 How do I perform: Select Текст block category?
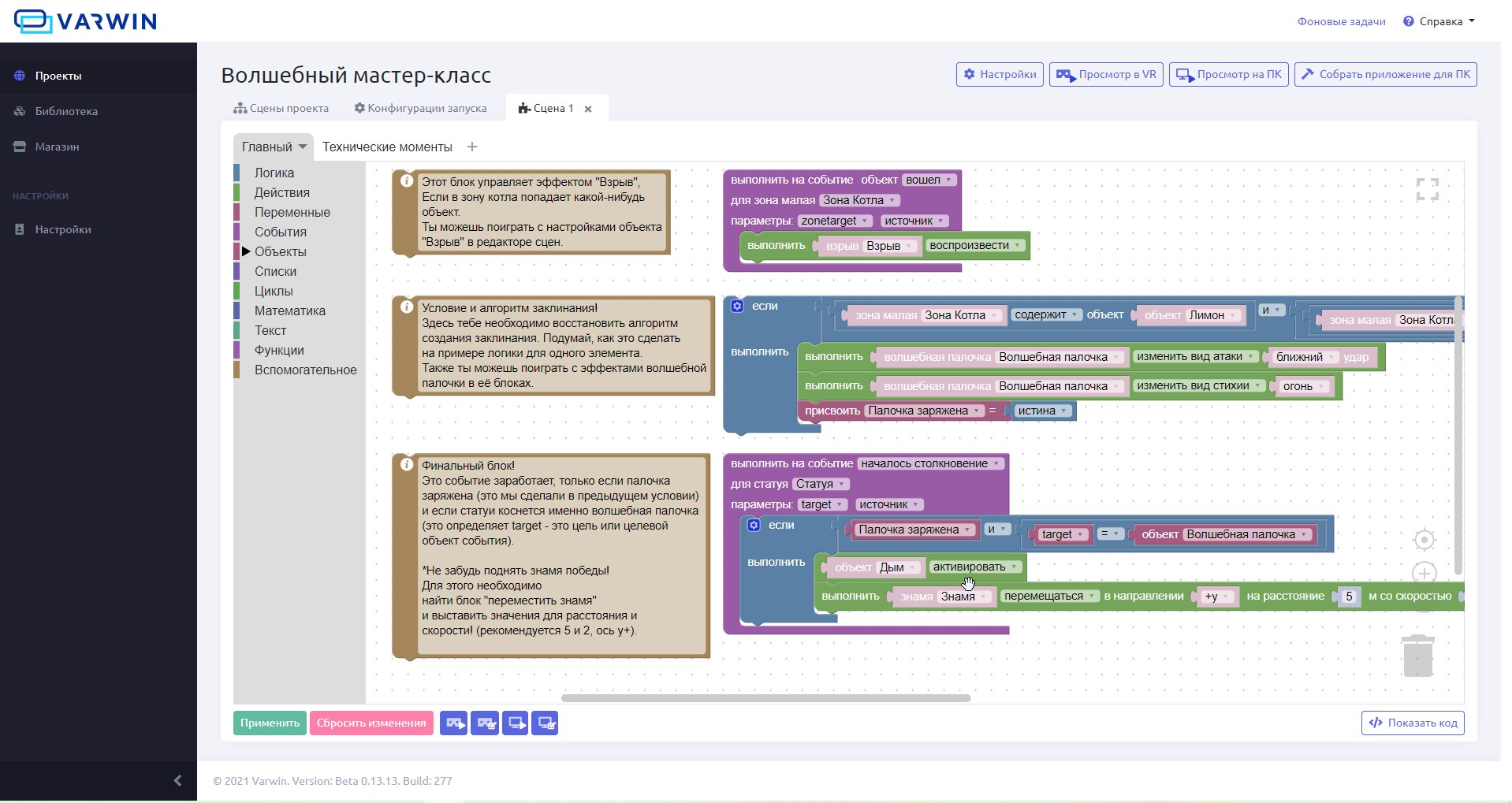(270, 330)
